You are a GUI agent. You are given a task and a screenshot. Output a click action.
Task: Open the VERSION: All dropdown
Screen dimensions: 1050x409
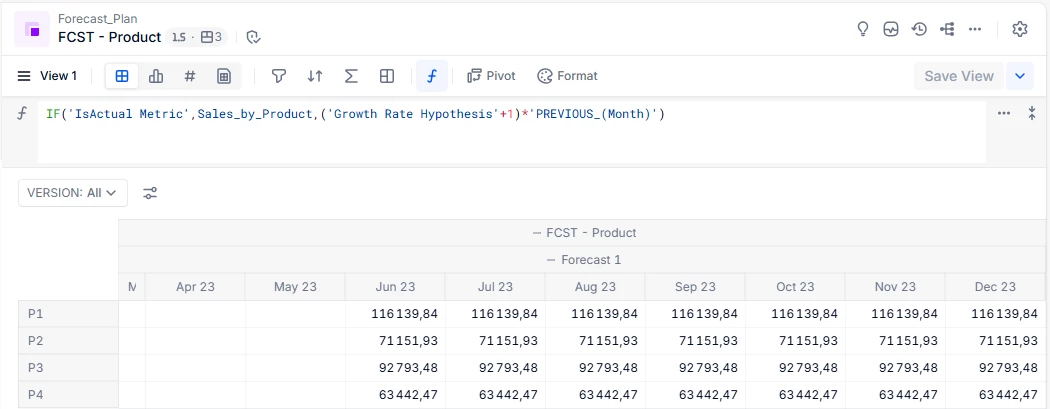coord(73,193)
